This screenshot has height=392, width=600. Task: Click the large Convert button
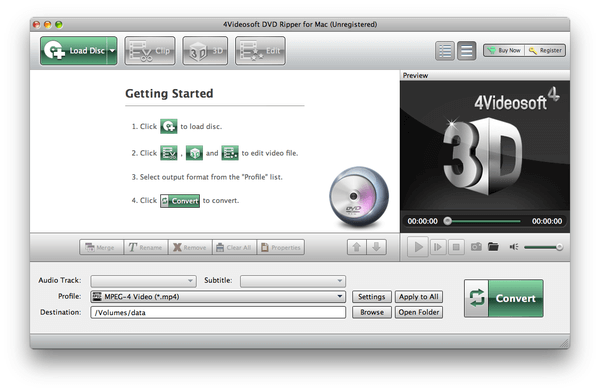click(x=504, y=298)
